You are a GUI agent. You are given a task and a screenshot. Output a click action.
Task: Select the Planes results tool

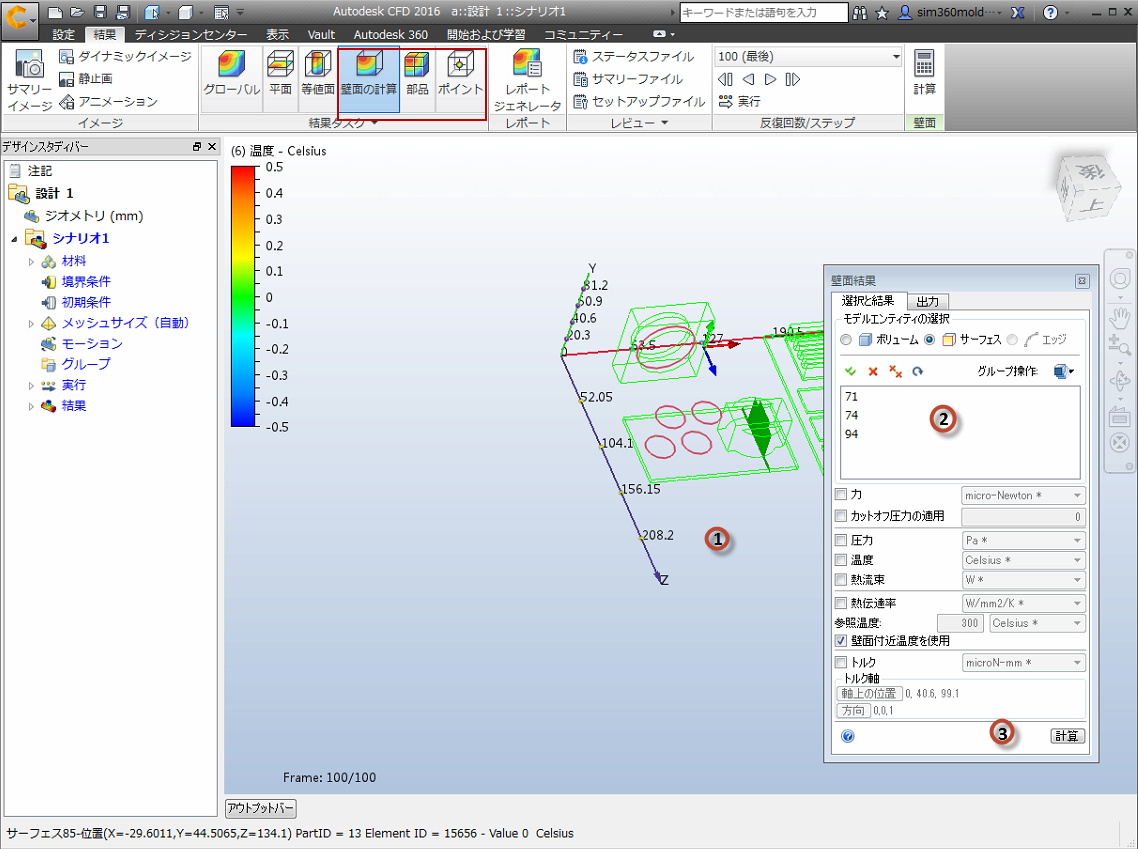pos(280,73)
